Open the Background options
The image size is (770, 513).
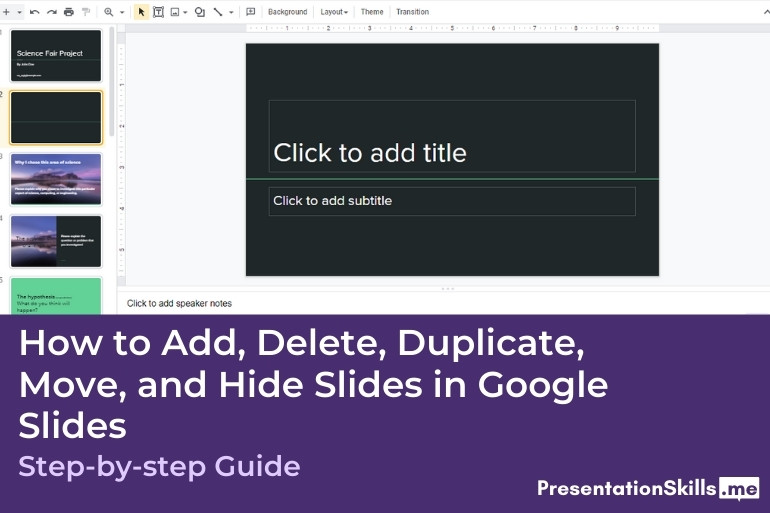tap(287, 12)
